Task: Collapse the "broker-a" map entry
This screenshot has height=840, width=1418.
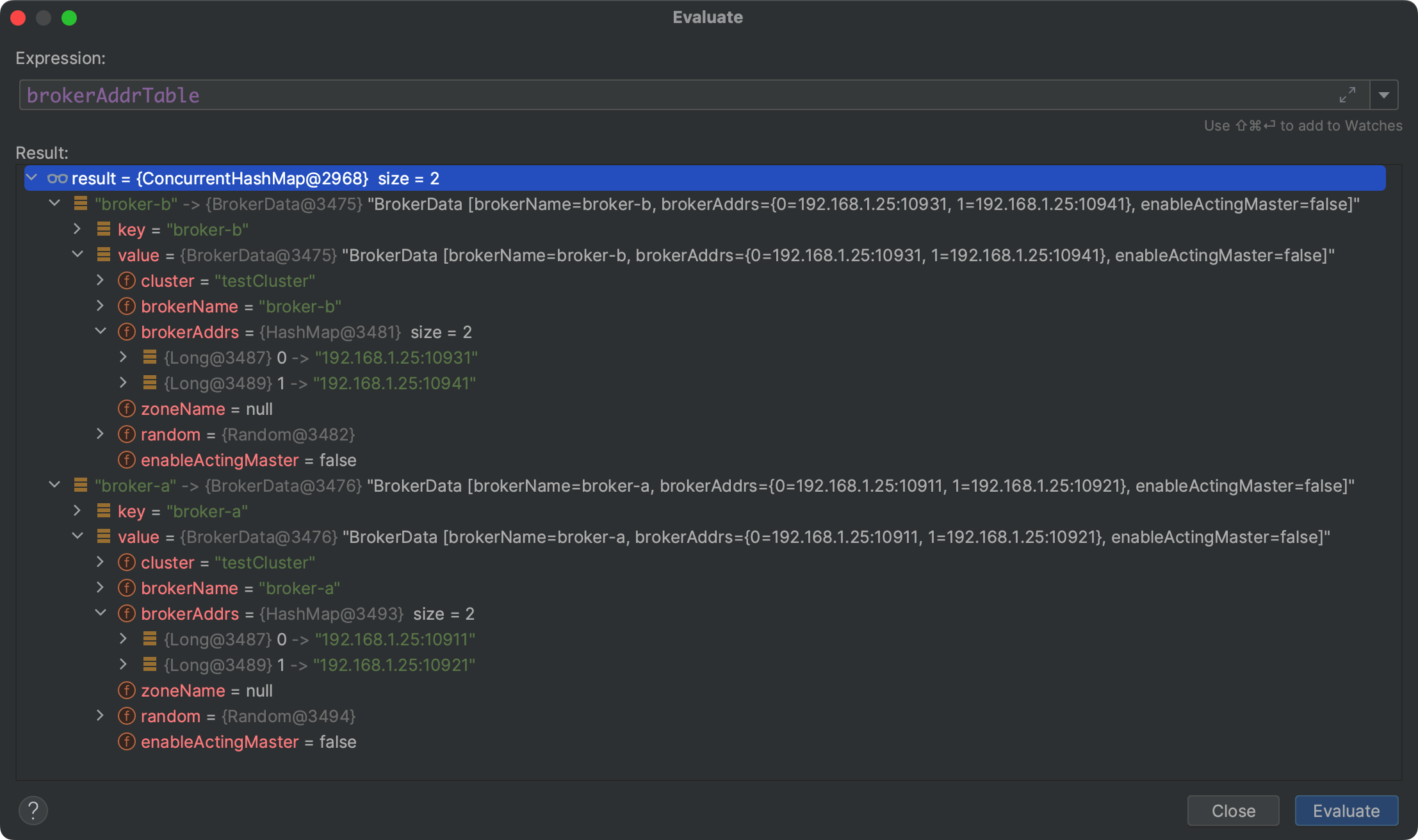Action: [x=55, y=485]
